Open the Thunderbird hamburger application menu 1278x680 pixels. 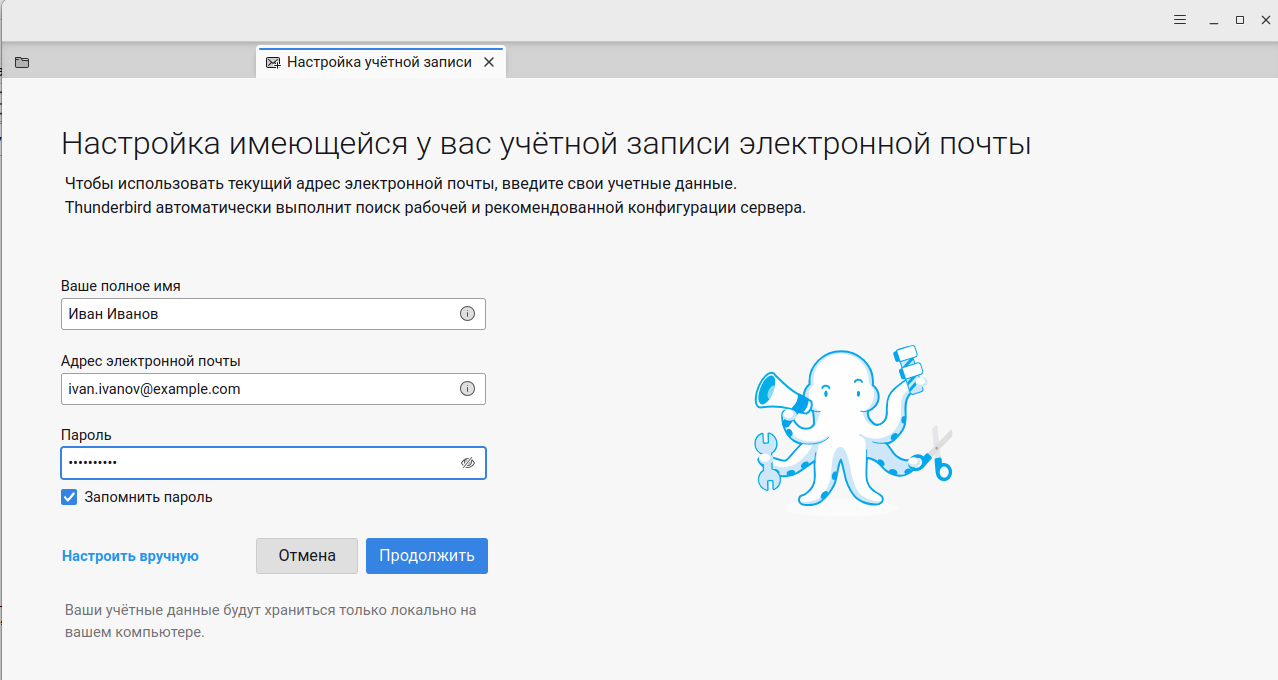[1179, 20]
